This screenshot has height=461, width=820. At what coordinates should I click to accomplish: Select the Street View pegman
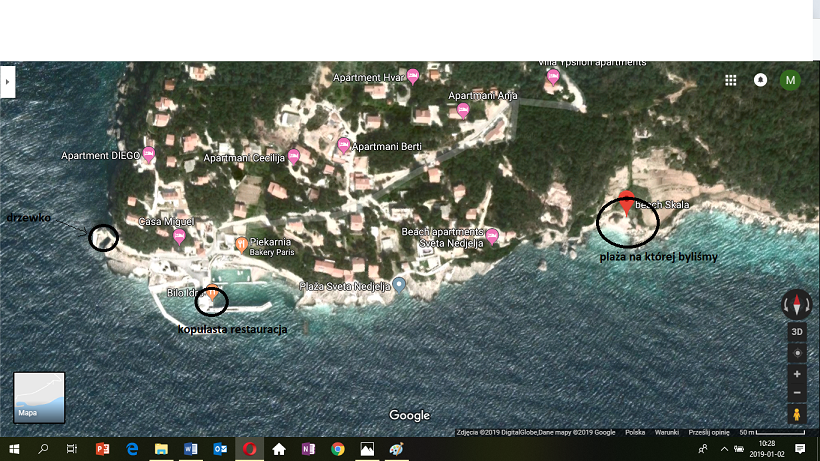[797, 414]
